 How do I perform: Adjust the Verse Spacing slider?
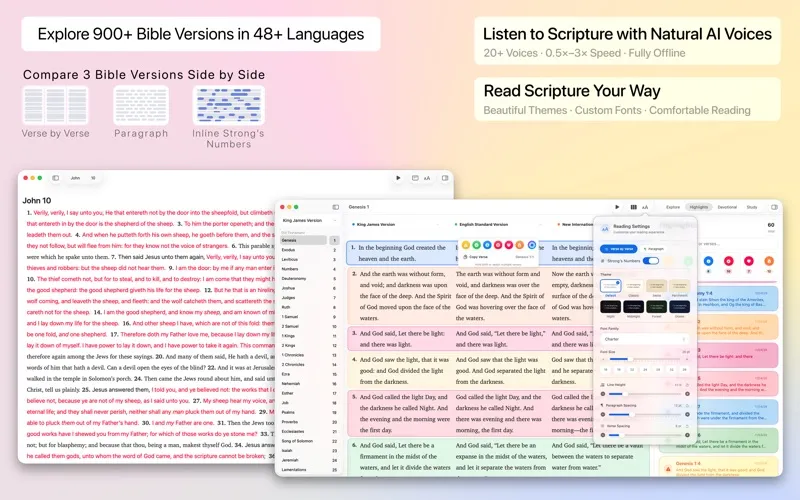tap(645, 435)
